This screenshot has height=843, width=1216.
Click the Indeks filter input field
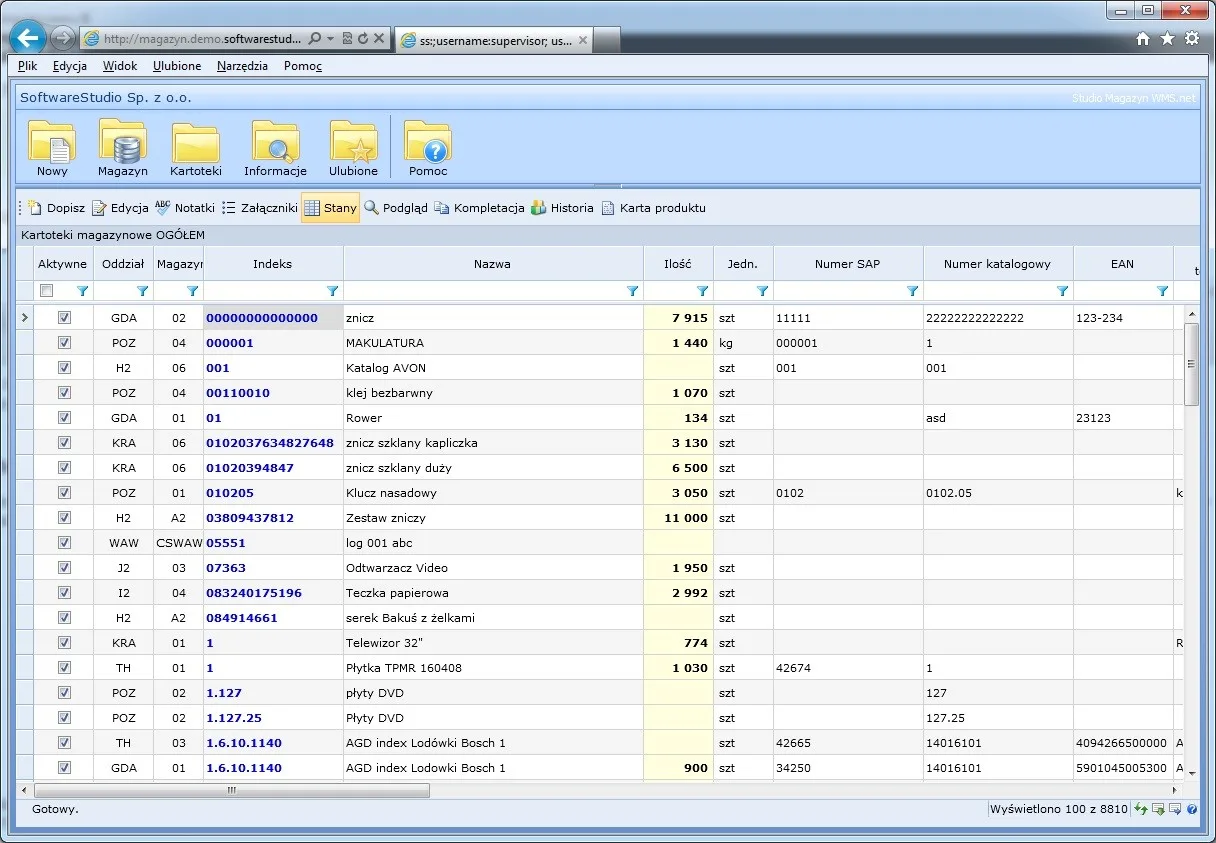point(265,291)
